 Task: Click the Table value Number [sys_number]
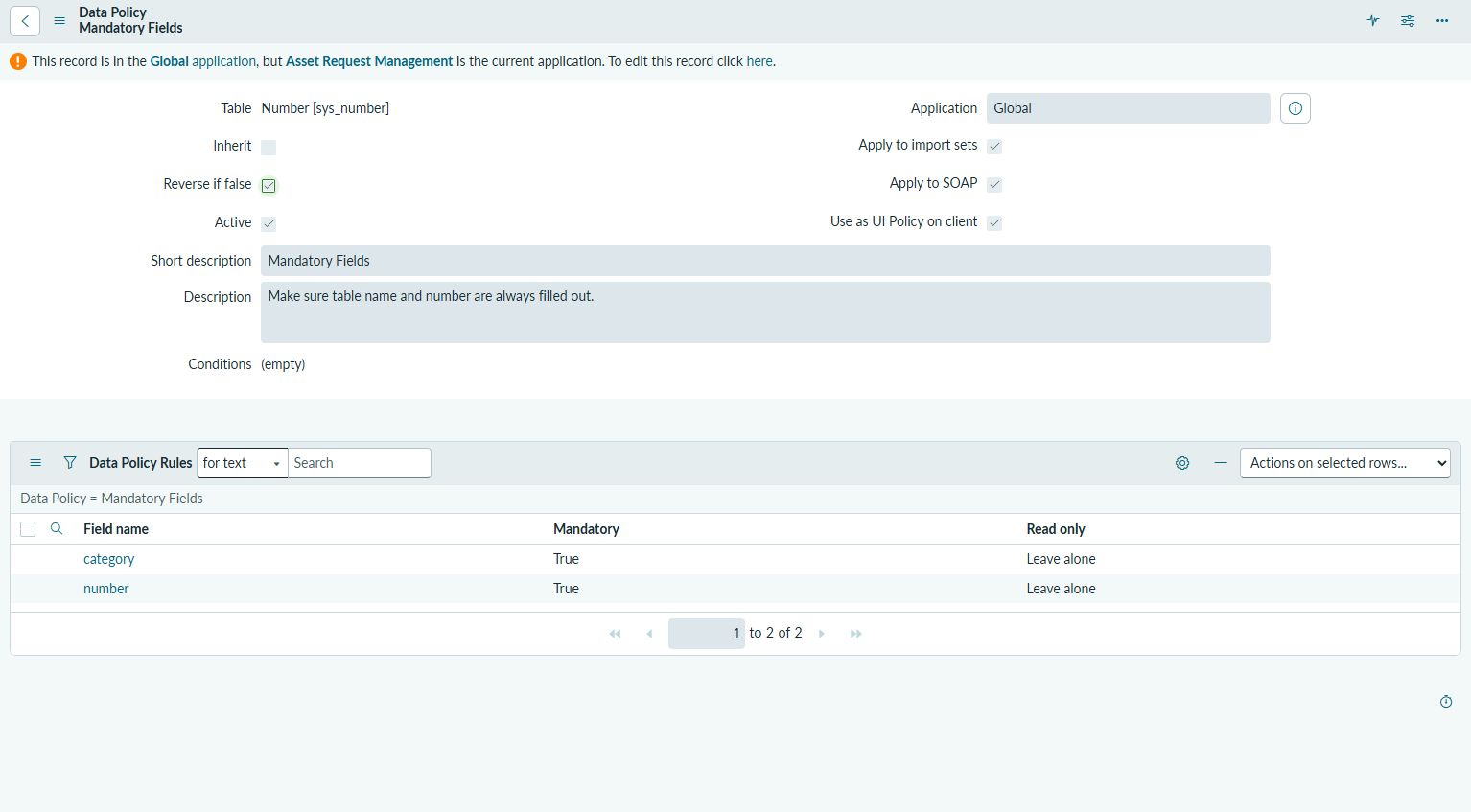(x=325, y=108)
